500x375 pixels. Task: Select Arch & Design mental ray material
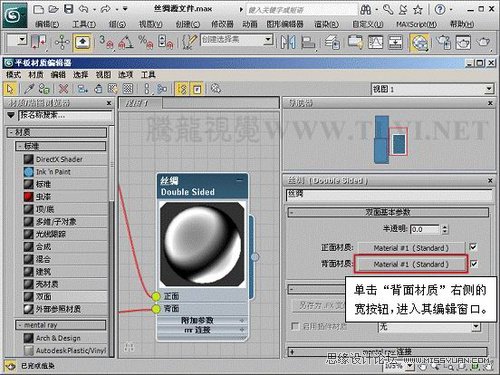click(x=65, y=338)
